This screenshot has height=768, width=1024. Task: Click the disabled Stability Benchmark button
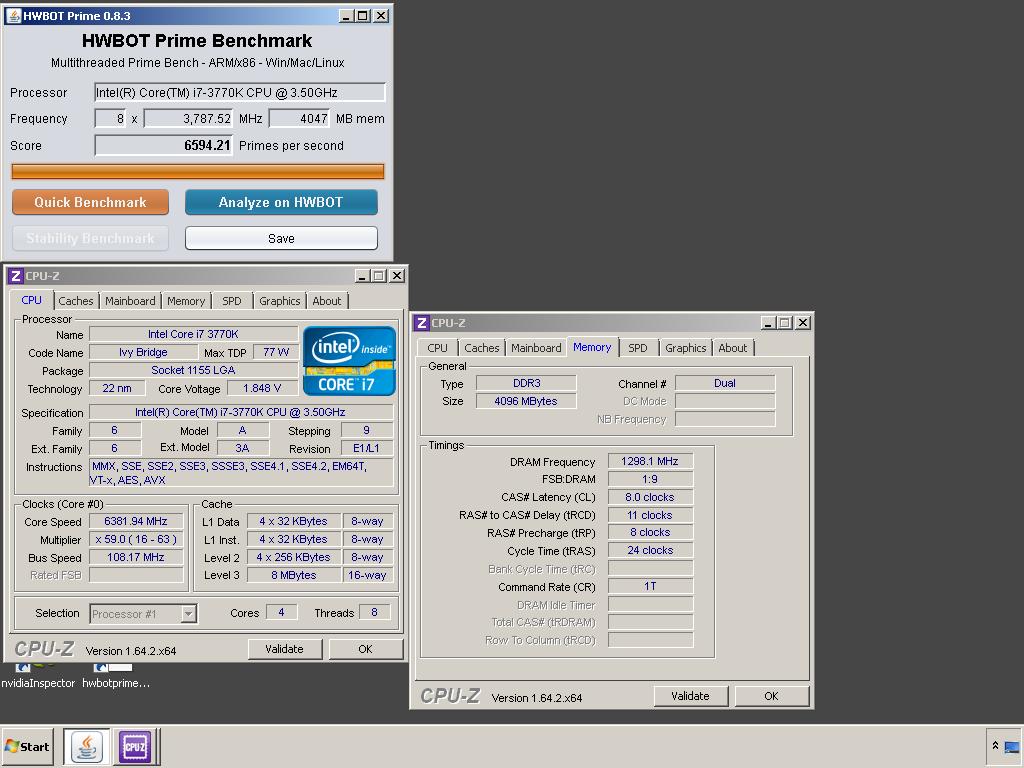(x=90, y=238)
